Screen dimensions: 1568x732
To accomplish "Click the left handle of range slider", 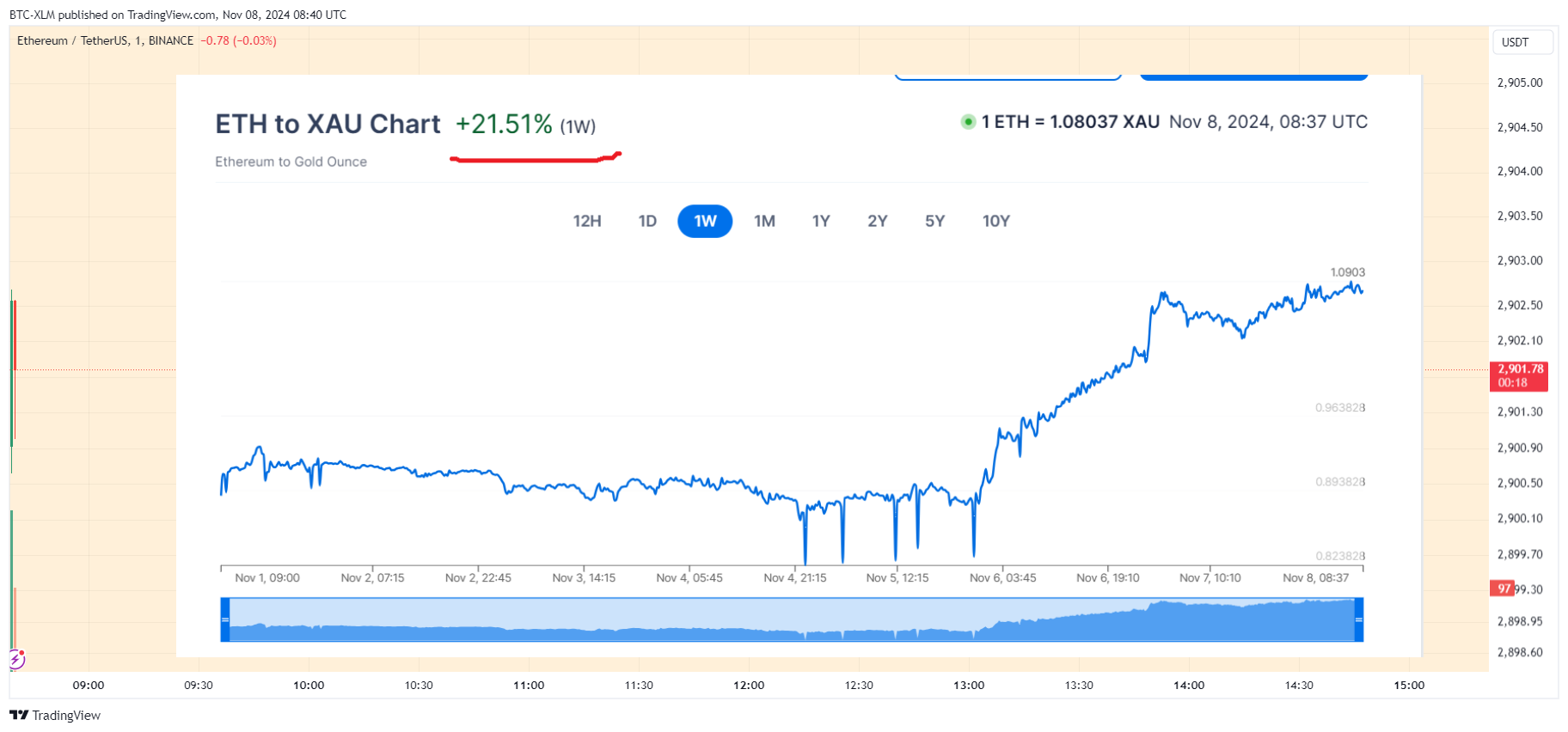I will (x=225, y=619).
